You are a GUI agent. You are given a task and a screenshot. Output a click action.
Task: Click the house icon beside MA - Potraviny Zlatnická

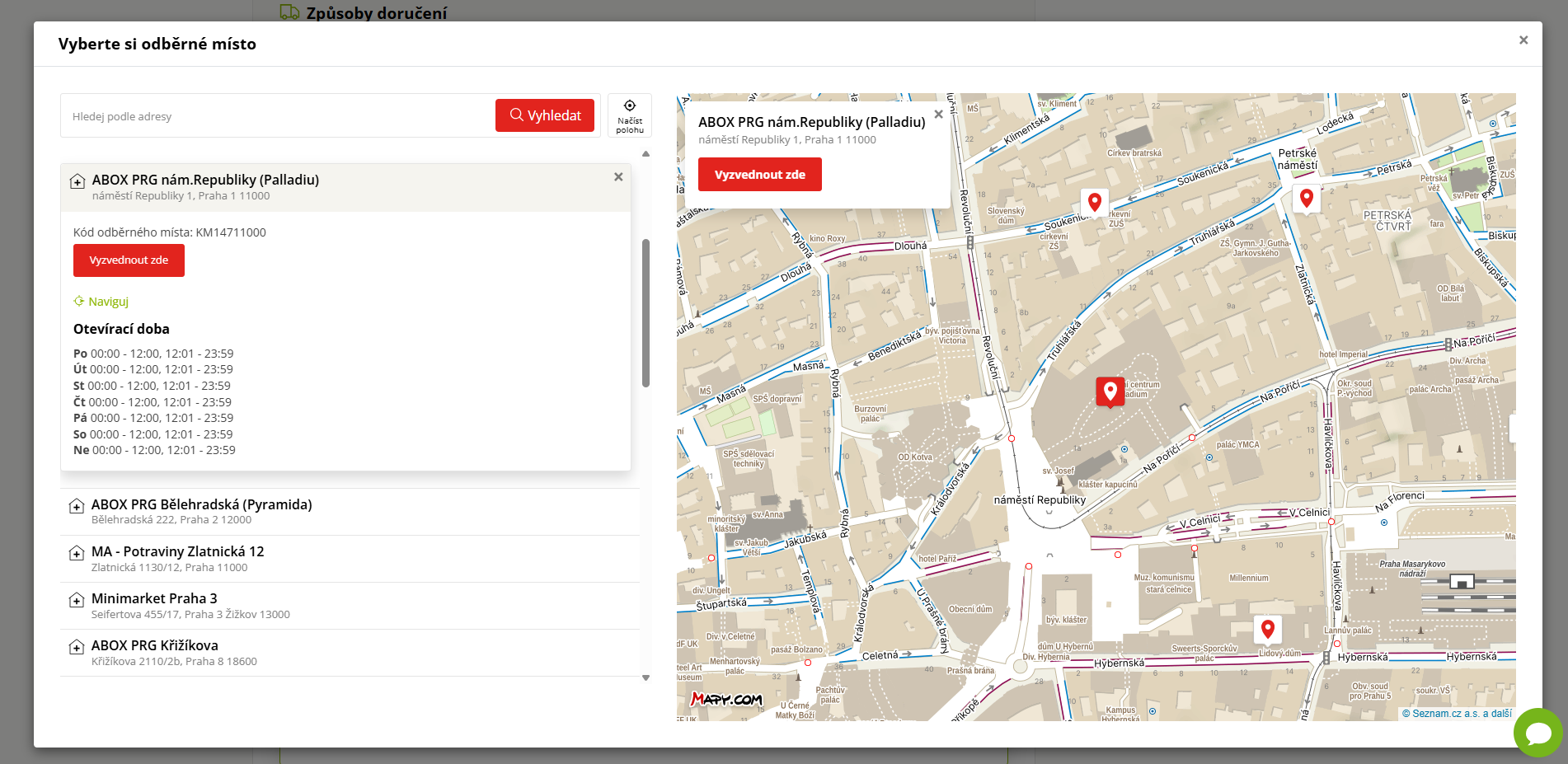pyautogui.click(x=77, y=553)
